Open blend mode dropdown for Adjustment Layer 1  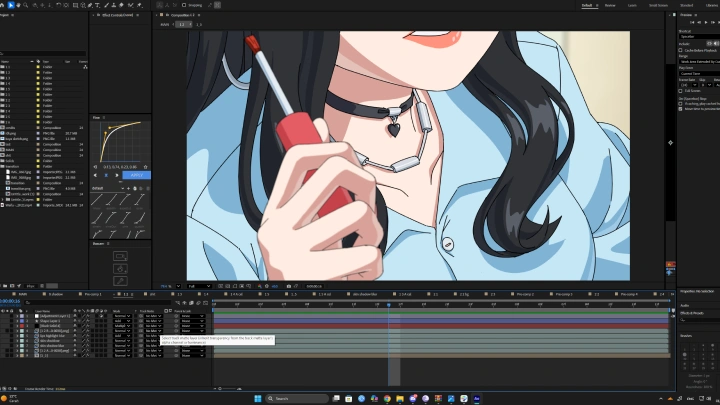point(122,316)
